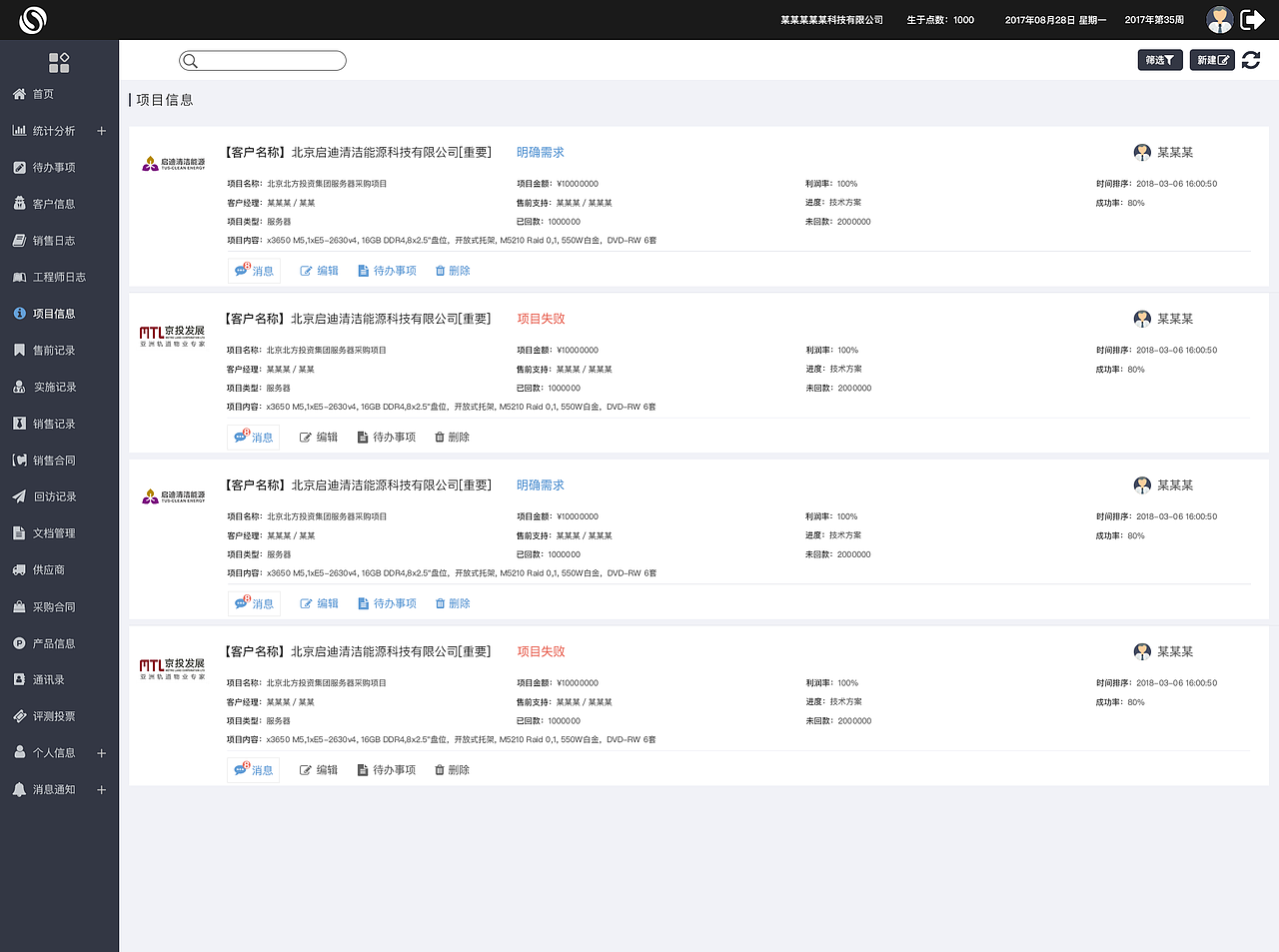The image size is (1279, 952).
Task: Click 删除 on the first project card
Action: [453, 271]
